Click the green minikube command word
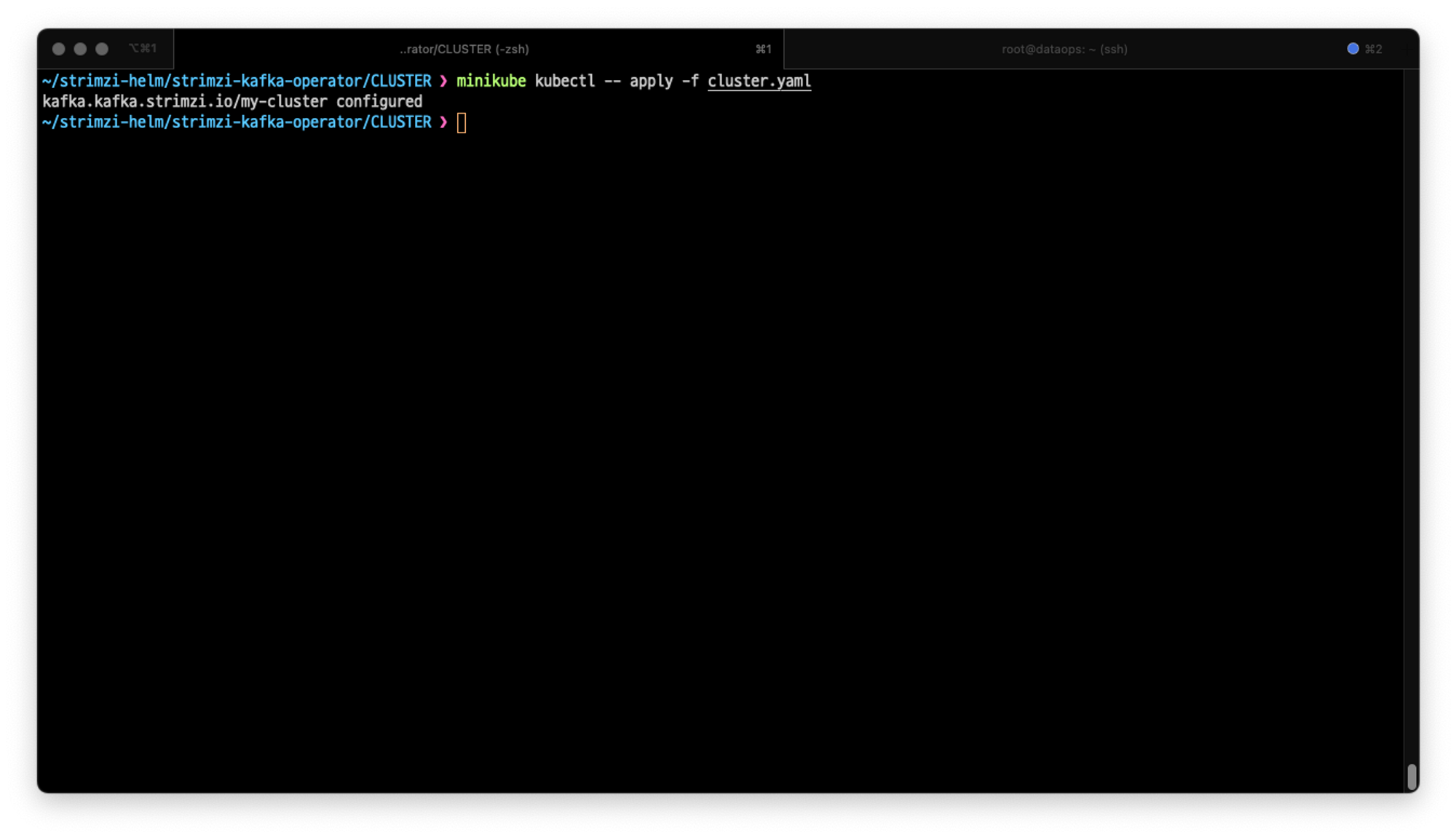 tap(491, 81)
